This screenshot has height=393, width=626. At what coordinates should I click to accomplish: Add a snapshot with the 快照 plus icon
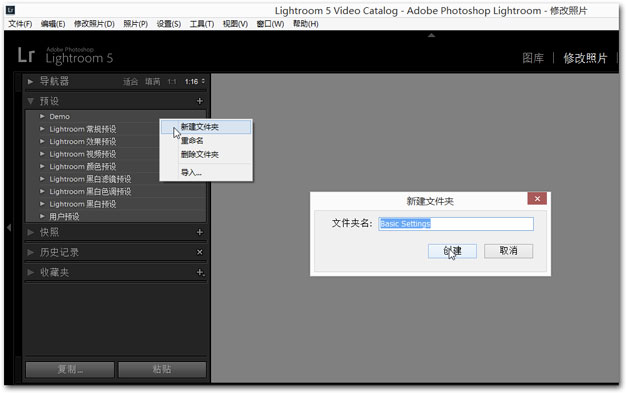tap(200, 232)
